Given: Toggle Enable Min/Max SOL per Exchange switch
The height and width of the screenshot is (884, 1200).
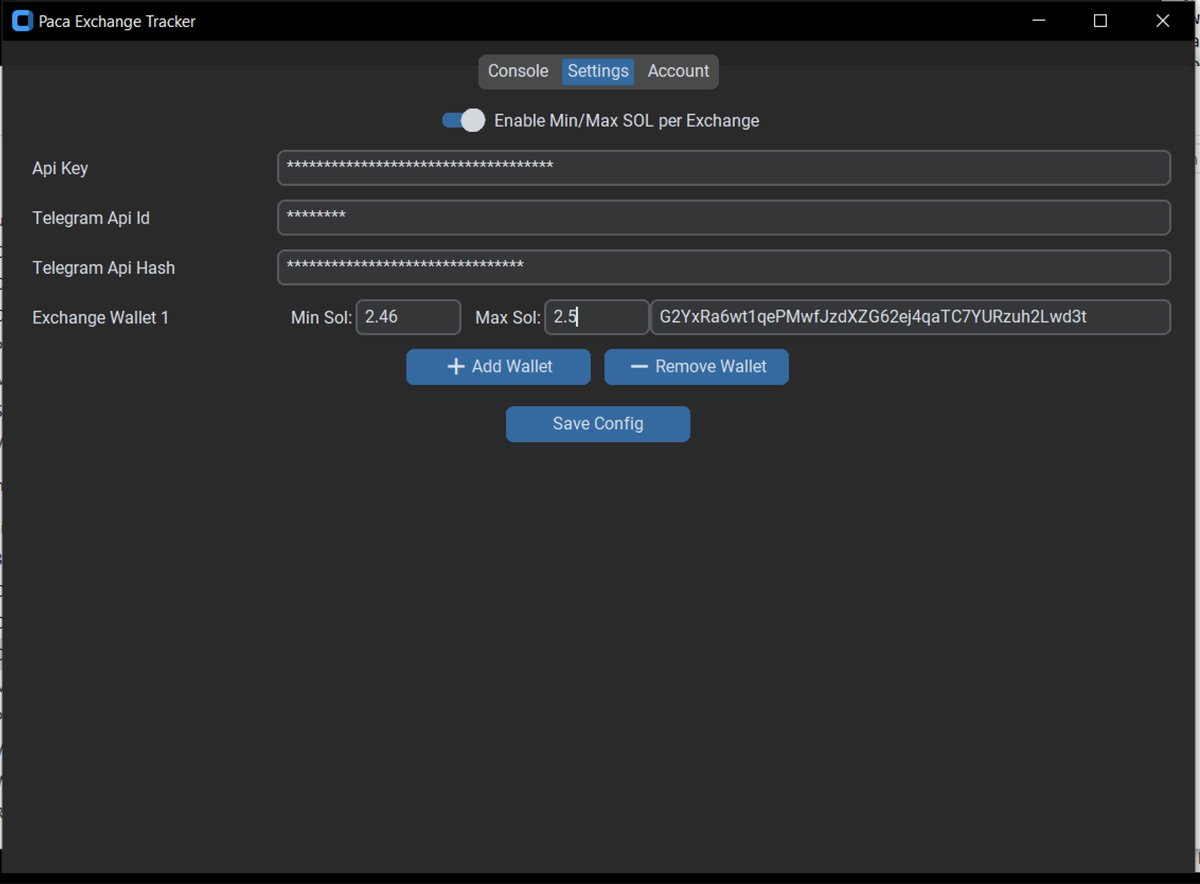Looking at the screenshot, I should point(464,120).
